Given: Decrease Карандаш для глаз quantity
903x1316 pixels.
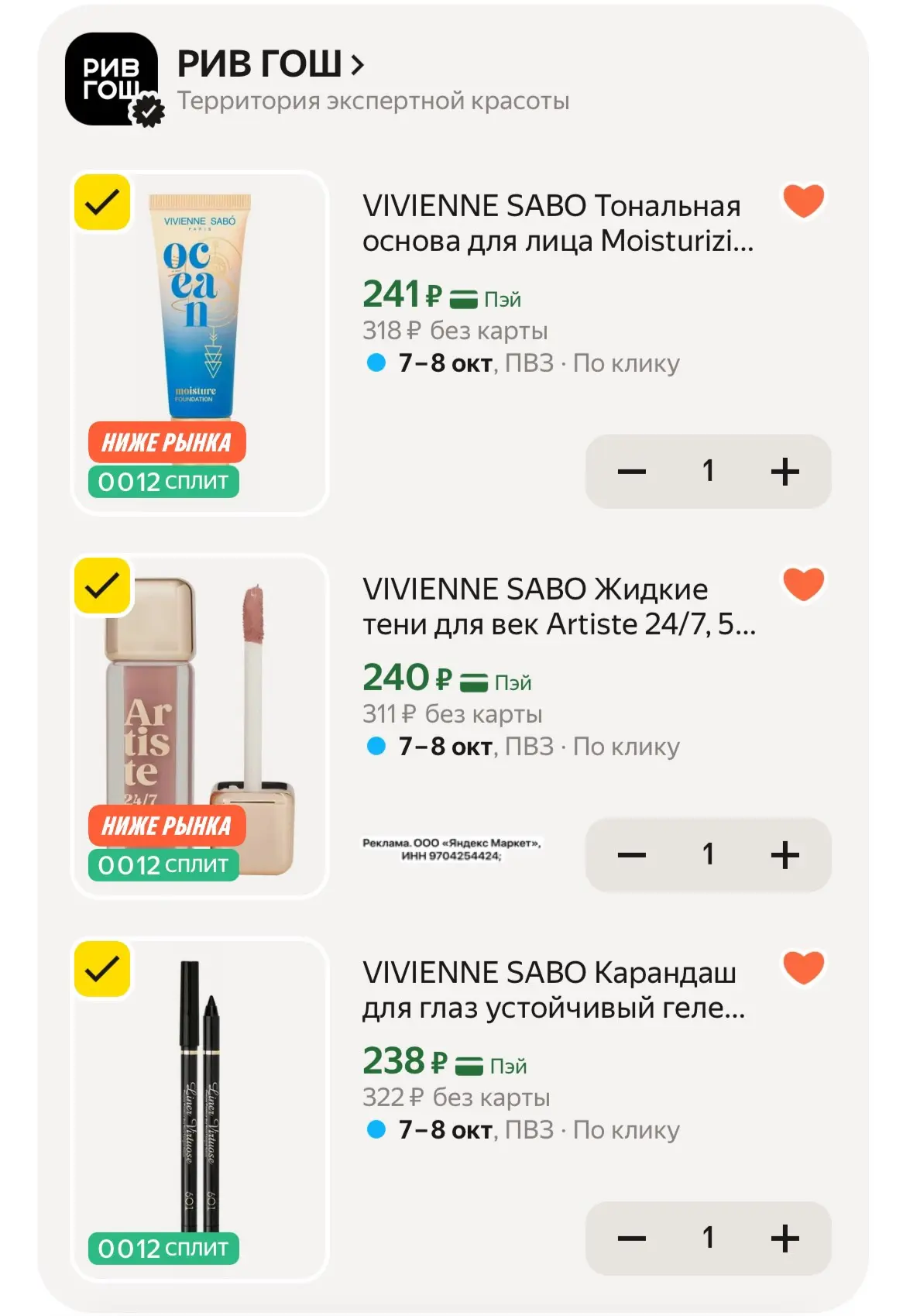Looking at the screenshot, I should (632, 1238).
